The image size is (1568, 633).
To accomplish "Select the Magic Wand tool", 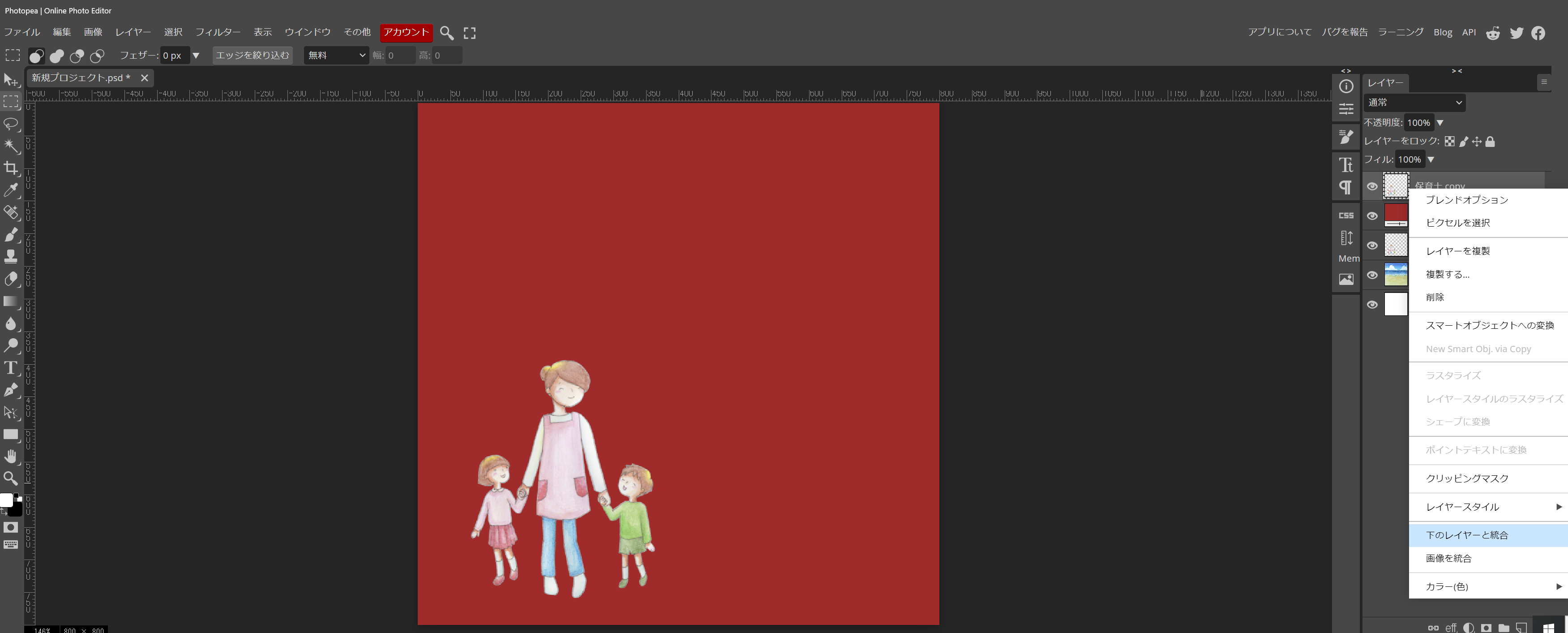I will pyautogui.click(x=11, y=146).
